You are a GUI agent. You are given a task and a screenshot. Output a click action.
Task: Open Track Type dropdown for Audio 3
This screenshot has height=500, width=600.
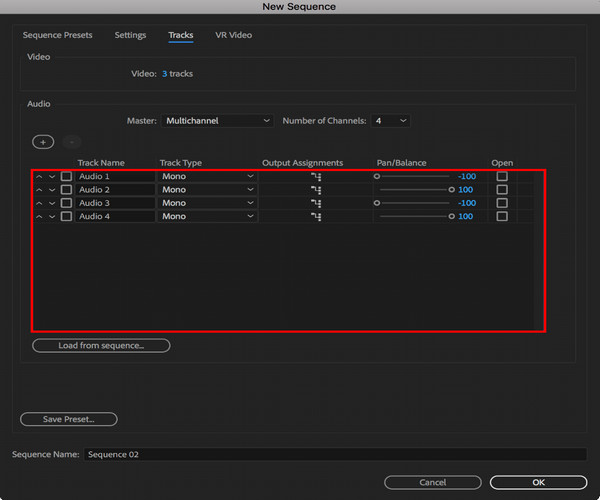click(207, 203)
